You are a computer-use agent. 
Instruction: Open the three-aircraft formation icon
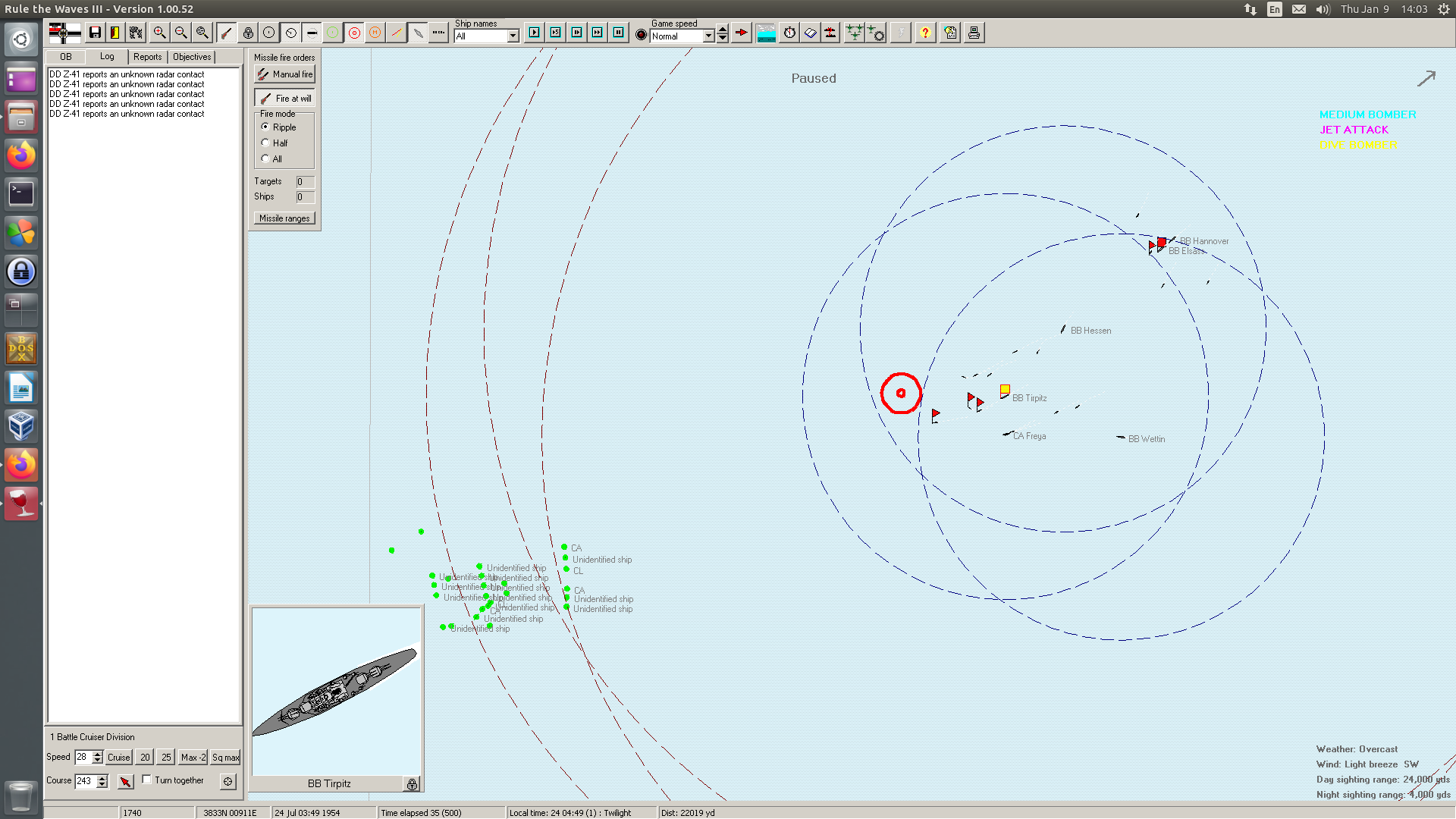[854, 33]
